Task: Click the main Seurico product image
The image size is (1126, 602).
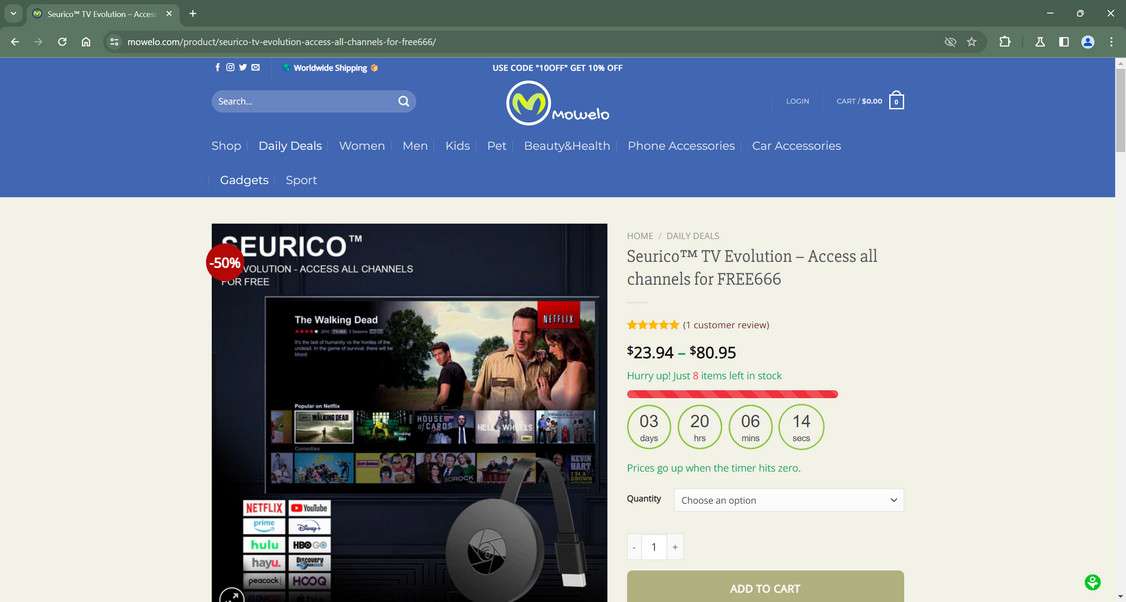Action: click(x=409, y=412)
